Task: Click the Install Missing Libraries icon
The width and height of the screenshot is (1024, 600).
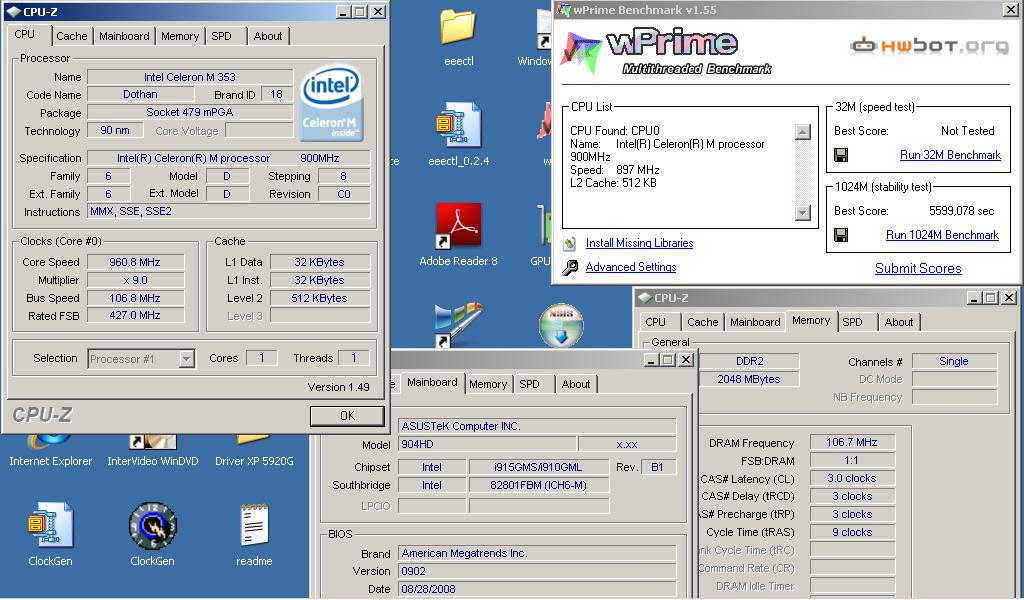Action: point(570,243)
